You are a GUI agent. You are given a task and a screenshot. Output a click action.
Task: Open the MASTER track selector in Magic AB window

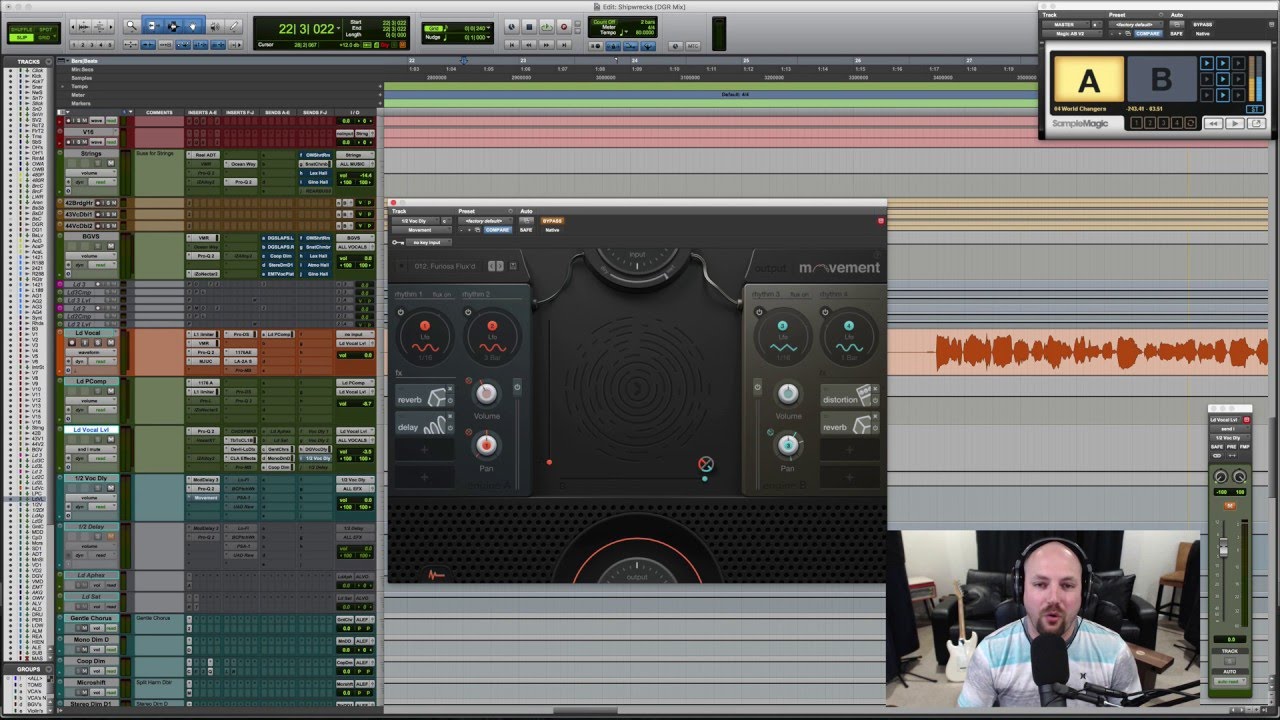point(1064,24)
